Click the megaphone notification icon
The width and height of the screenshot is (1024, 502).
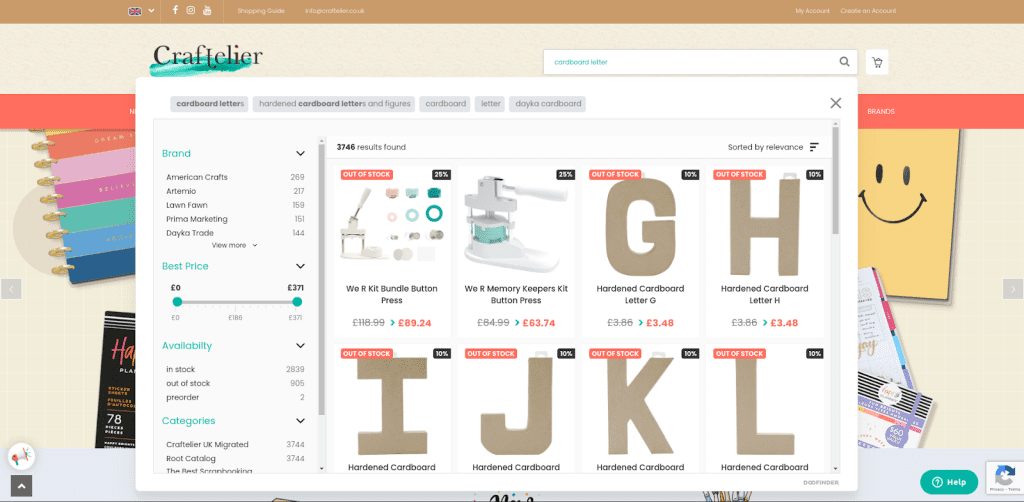click(x=20, y=457)
